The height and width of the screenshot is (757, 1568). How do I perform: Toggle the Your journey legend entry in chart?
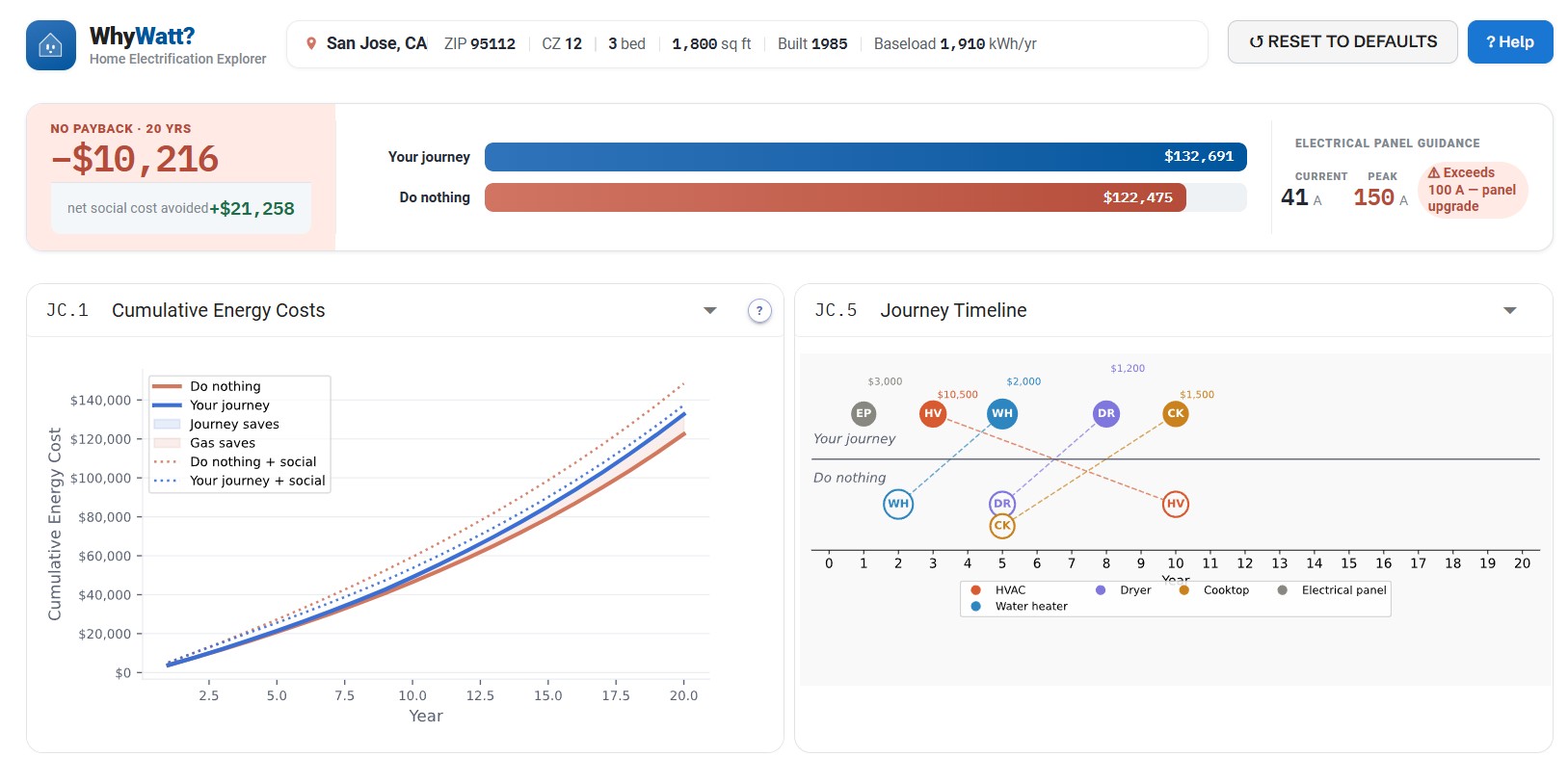pyautogui.click(x=211, y=405)
